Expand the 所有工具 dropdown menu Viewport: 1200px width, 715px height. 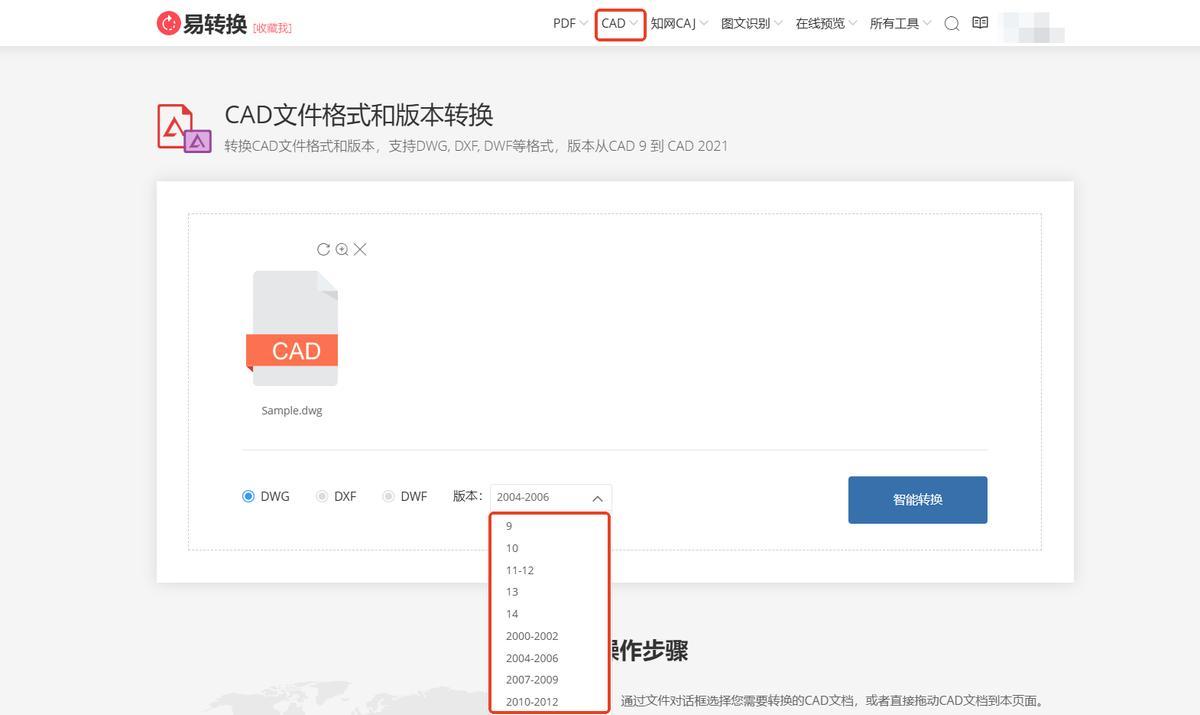pyautogui.click(x=900, y=23)
